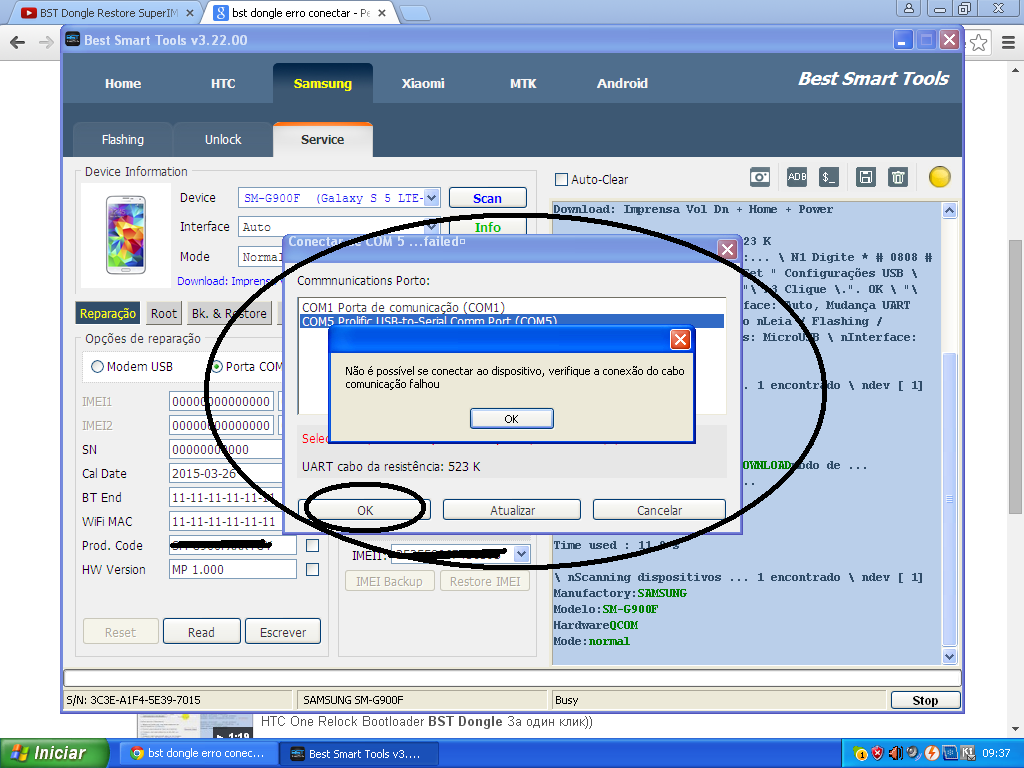Select the Service sub-tab
Screen dimensions: 1024x768
coord(323,140)
